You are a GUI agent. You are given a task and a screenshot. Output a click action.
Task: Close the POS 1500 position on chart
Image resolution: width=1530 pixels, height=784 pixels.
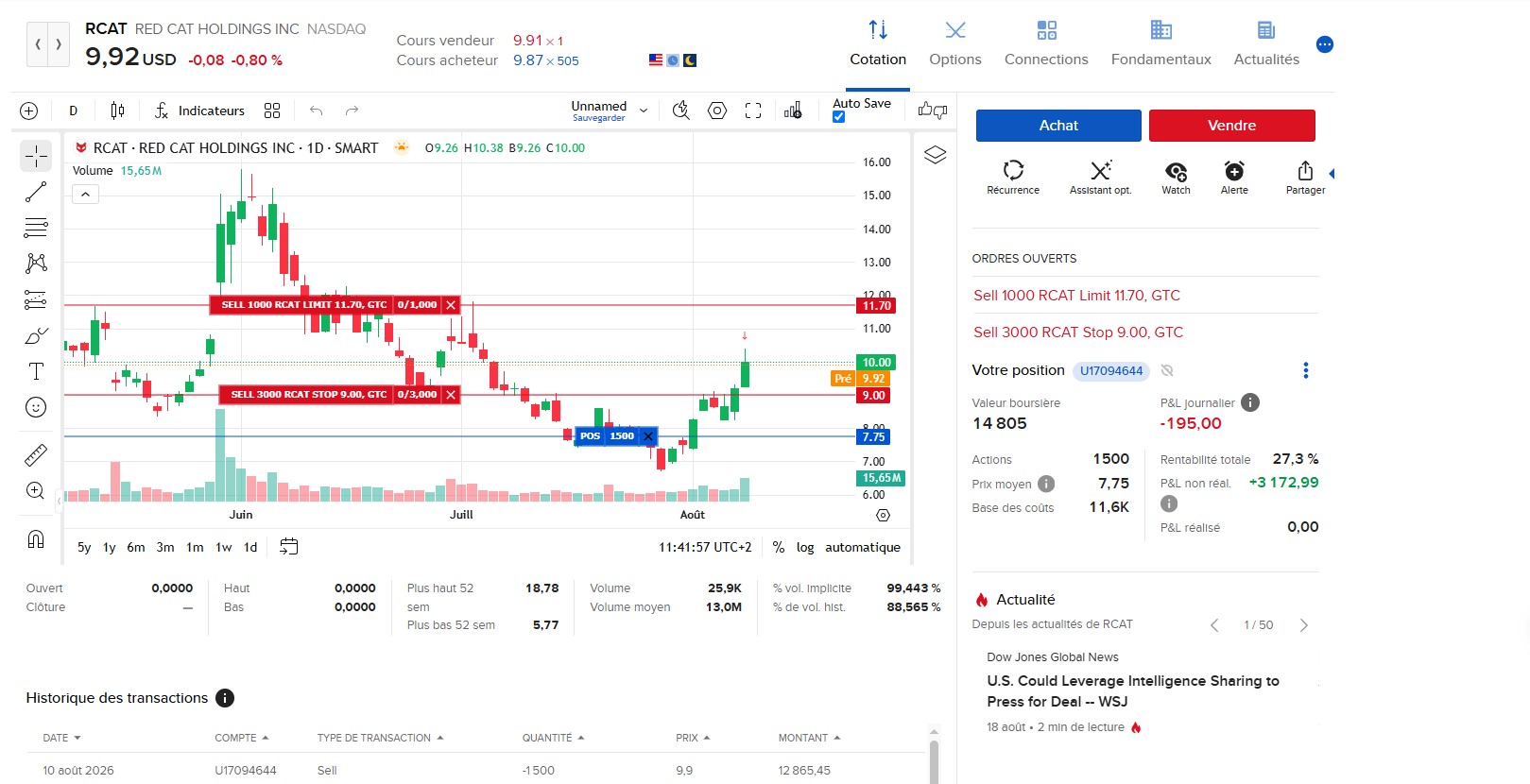(x=648, y=436)
